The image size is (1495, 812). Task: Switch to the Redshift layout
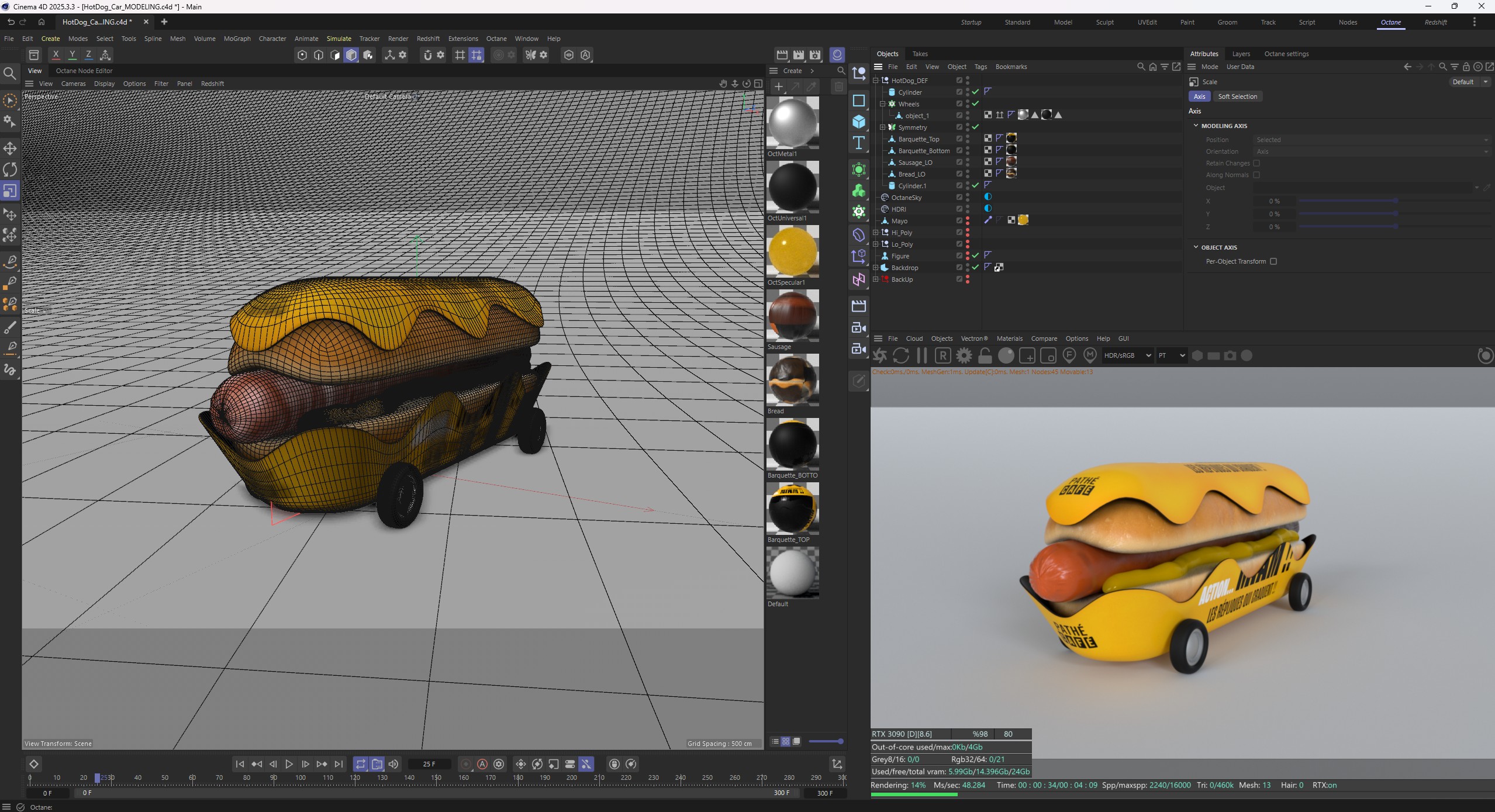coord(1435,22)
